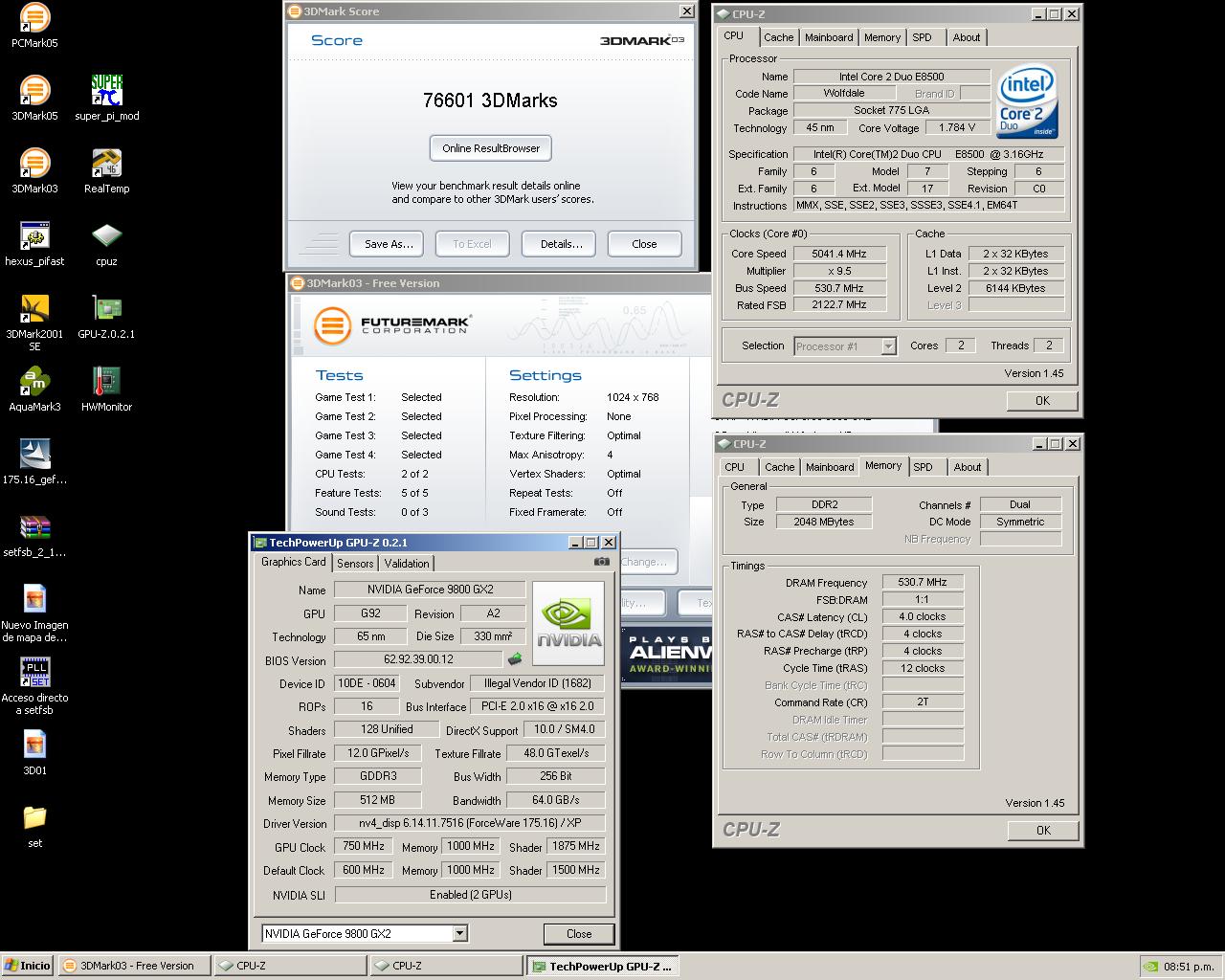Switch to TechPowerUp GPU-Z taskbar button

pos(603,966)
